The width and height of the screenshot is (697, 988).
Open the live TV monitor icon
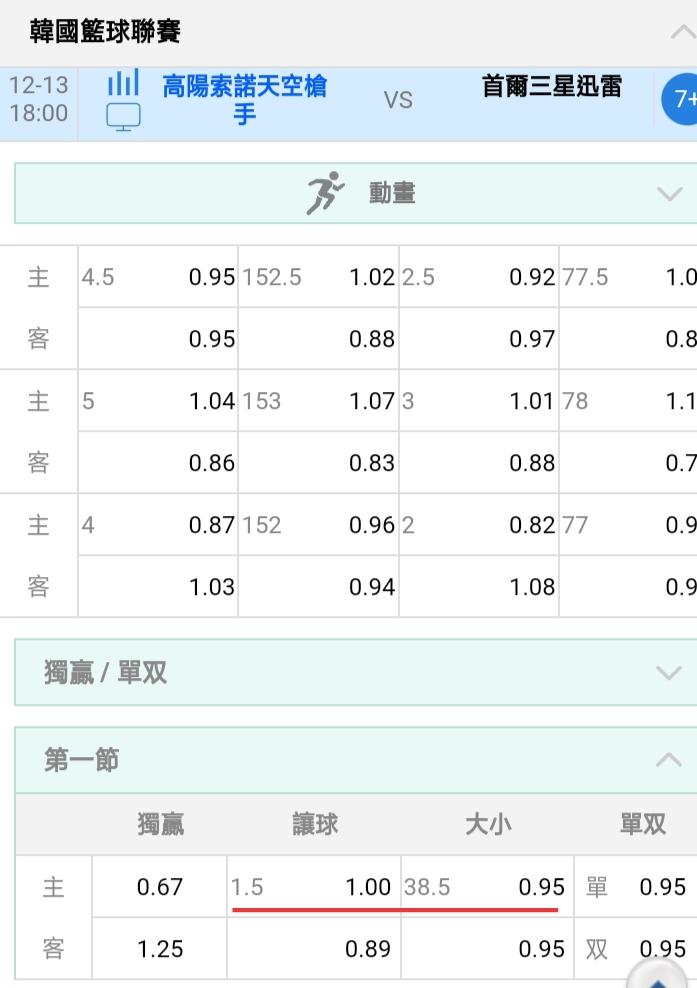[x=123, y=118]
